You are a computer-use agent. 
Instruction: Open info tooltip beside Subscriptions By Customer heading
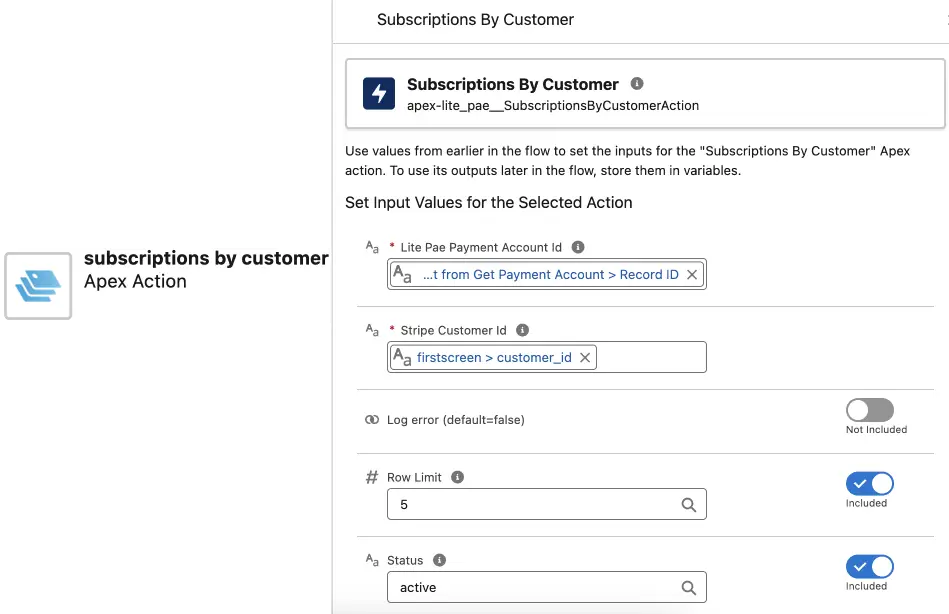[637, 84]
